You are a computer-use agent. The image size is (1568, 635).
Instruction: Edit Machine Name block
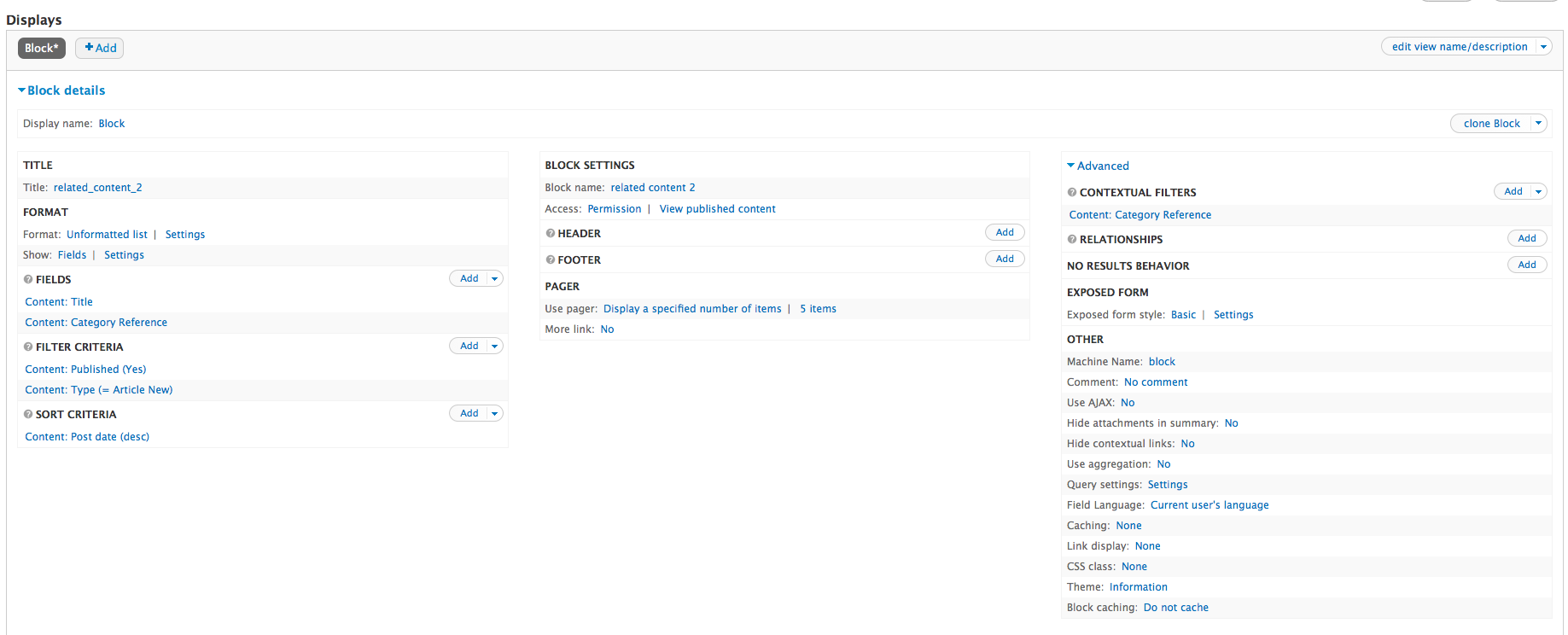click(x=1162, y=362)
